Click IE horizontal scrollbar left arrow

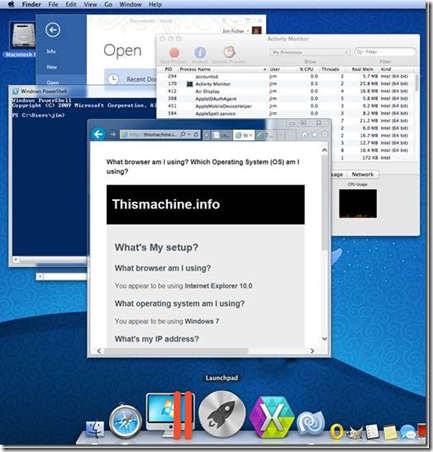tap(99, 351)
